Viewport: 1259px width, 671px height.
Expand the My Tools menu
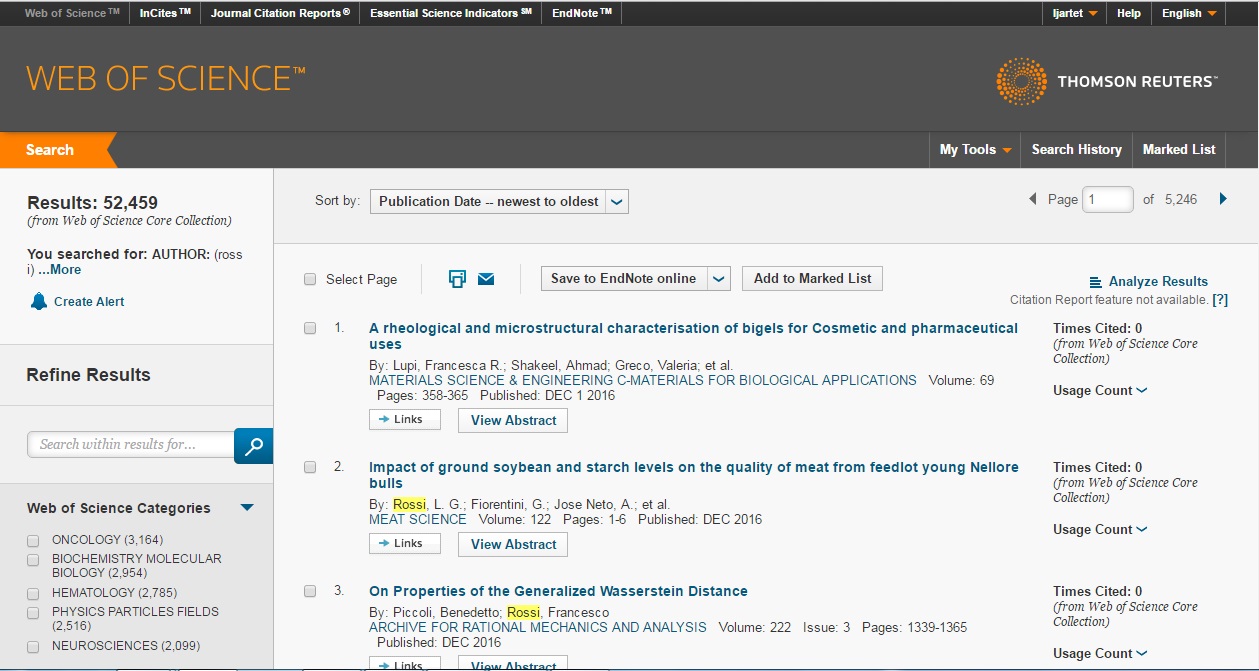(975, 149)
